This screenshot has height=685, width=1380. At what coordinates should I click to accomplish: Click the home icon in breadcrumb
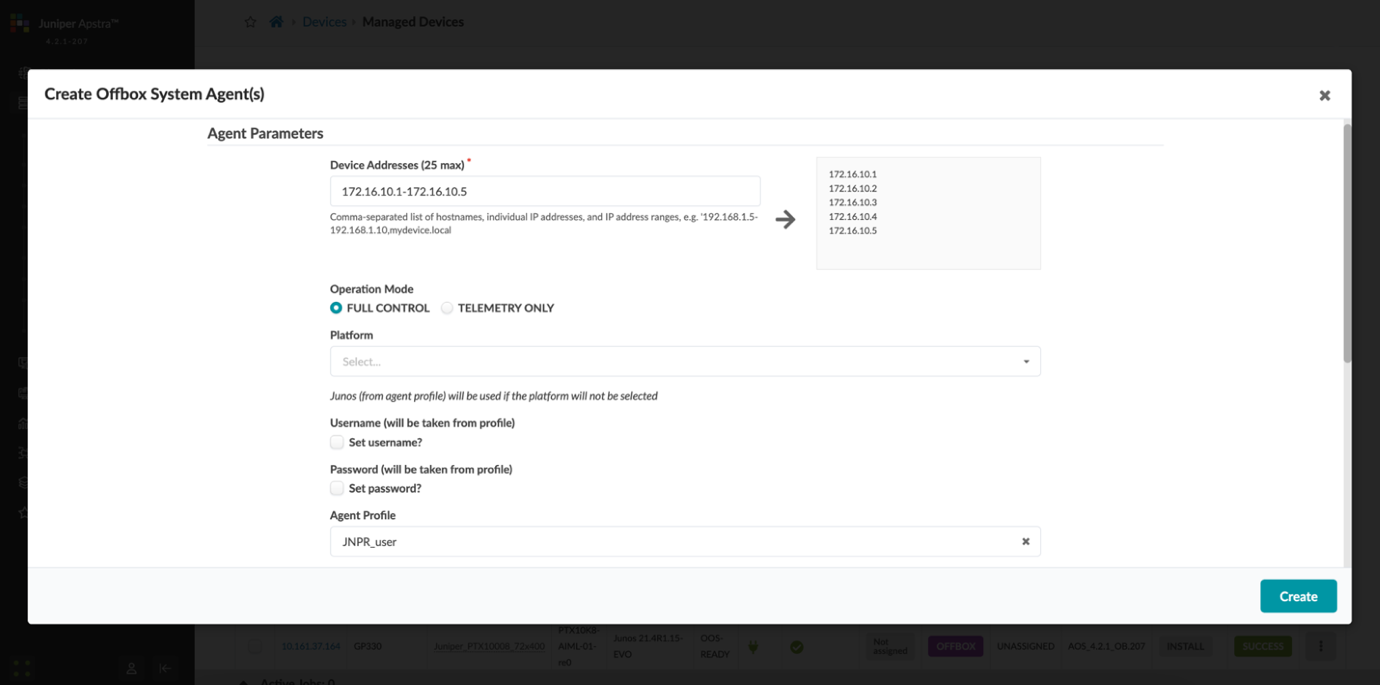pyautogui.click(x=277, y=22)
